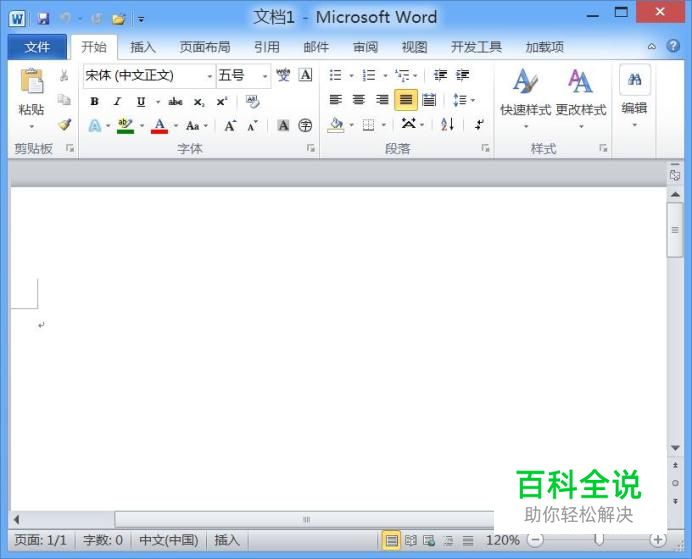Apply the red Font Color swatch
Viewport: 692px width, 559px height.
click(x=159, y=126)
